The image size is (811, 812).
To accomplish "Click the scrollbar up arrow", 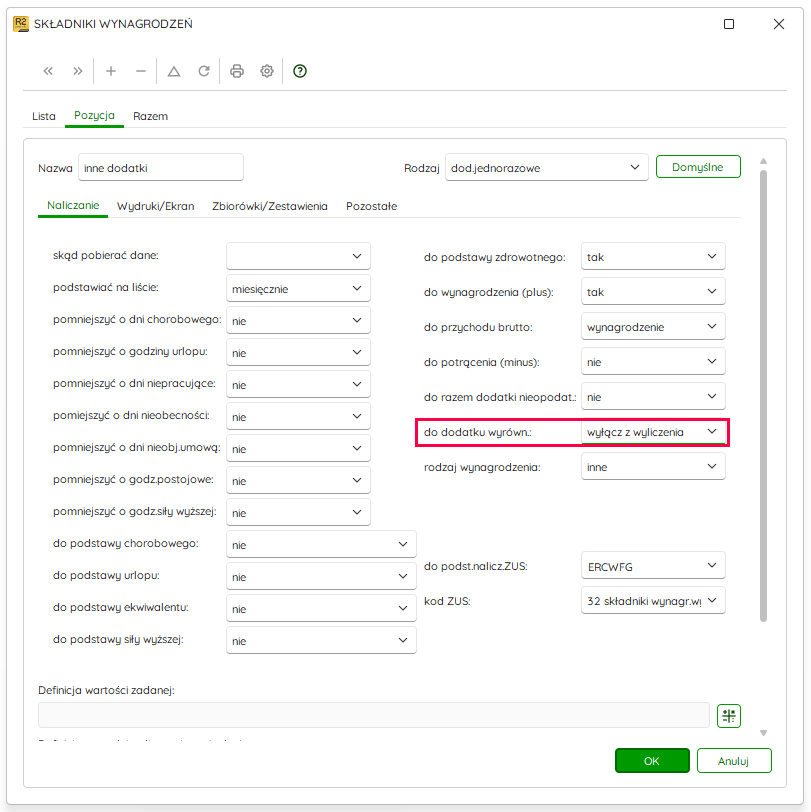I will pyautogui.click(x=763, y=161).
